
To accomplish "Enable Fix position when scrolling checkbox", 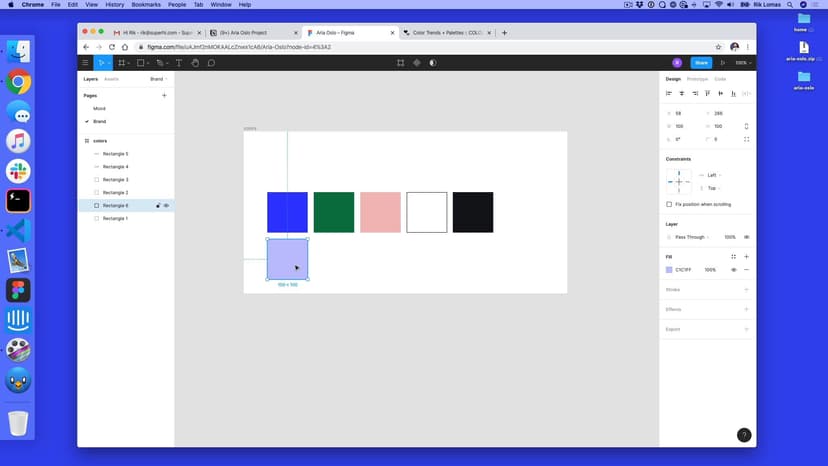I will pos(669,204).
